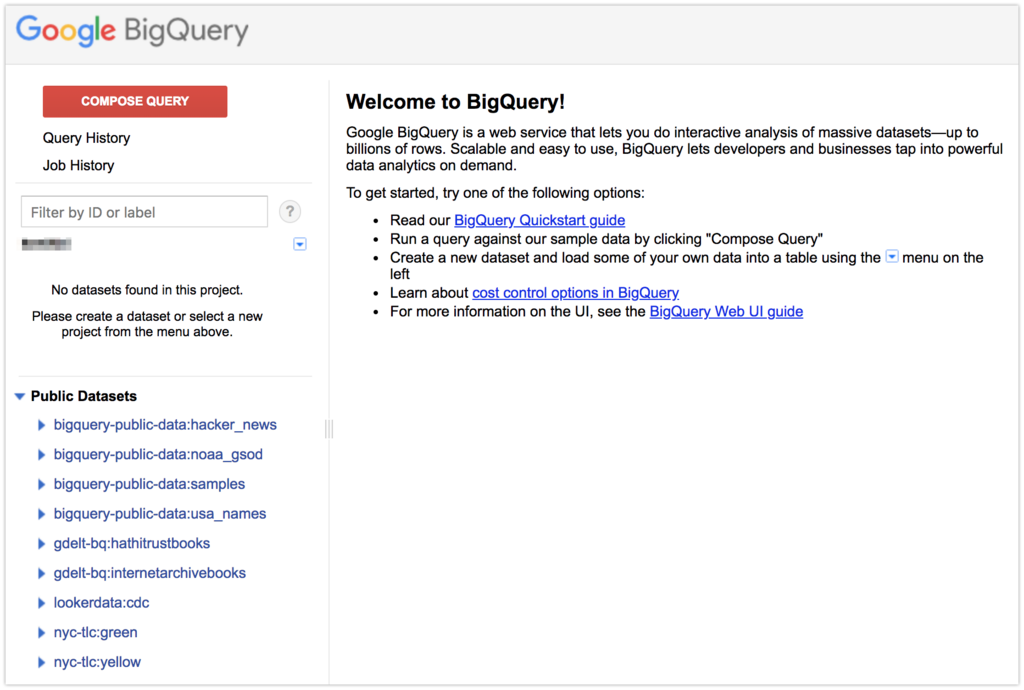
Task: Select the bigquery-public-data:samples dataset
Action: pyautogui.click(x=149, y=484)
